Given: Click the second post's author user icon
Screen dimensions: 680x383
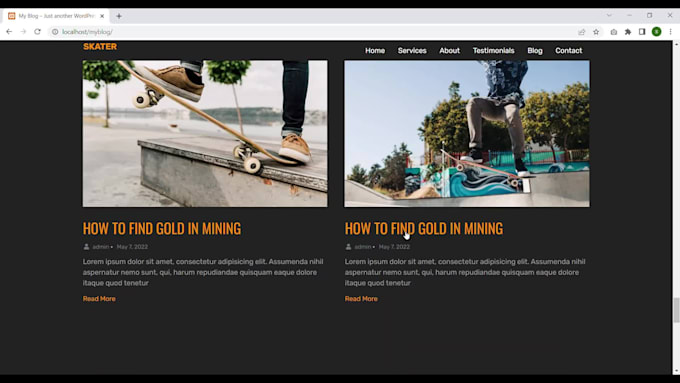Looking at the screenshot, I should (348, 247).
